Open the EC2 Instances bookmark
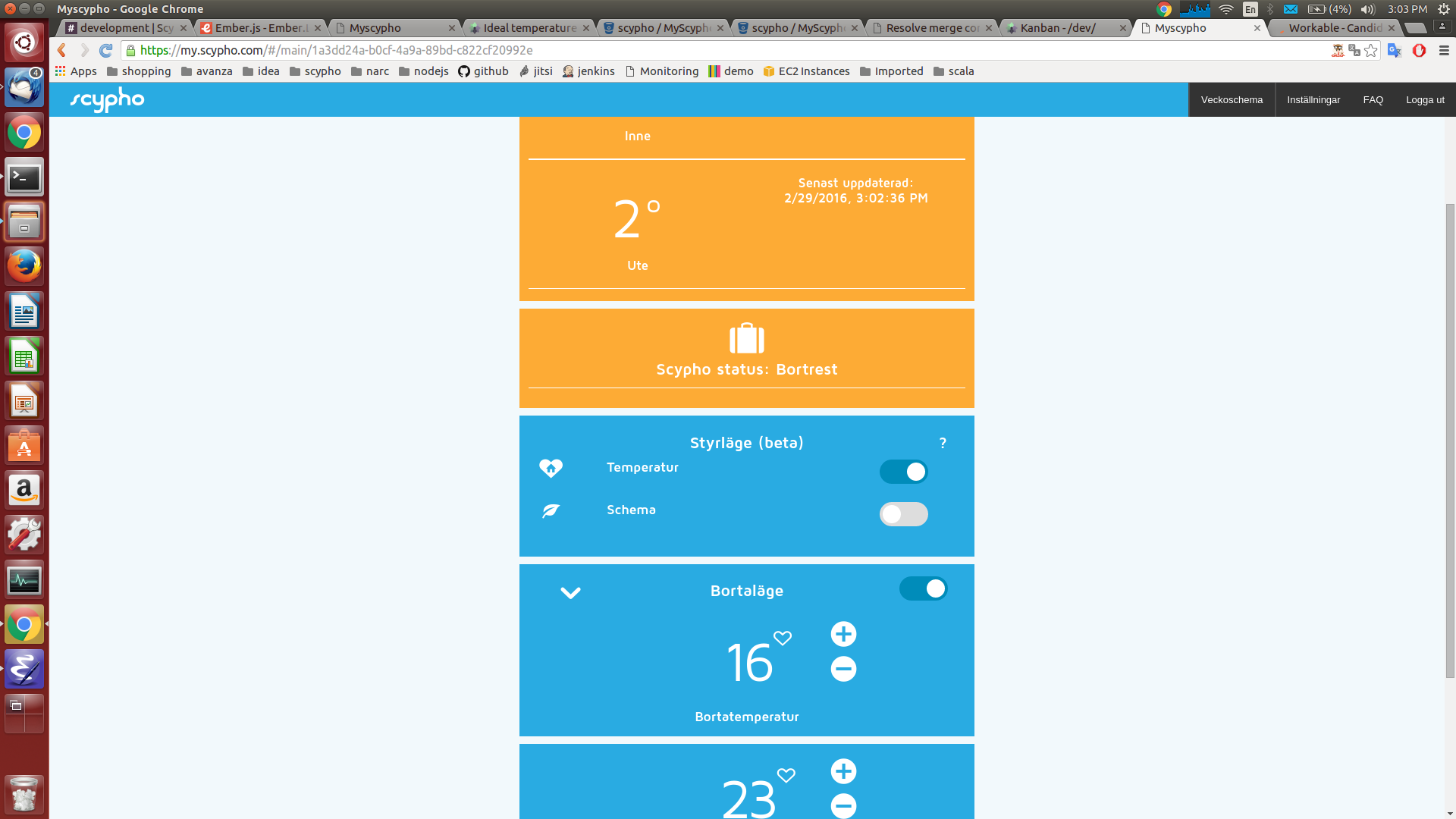 806,71
